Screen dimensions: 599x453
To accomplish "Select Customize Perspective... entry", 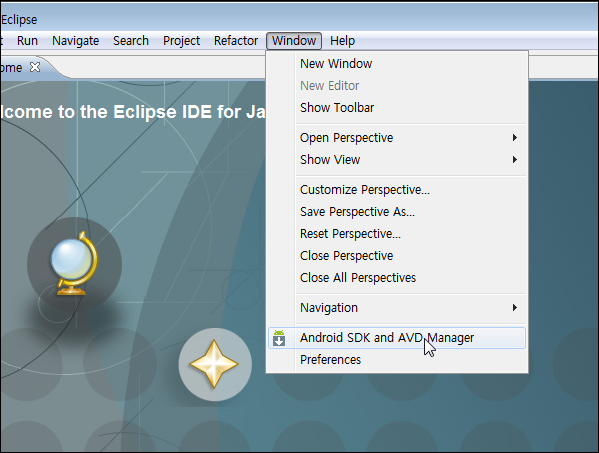I will pyautogui.click(x=397, y=189).
